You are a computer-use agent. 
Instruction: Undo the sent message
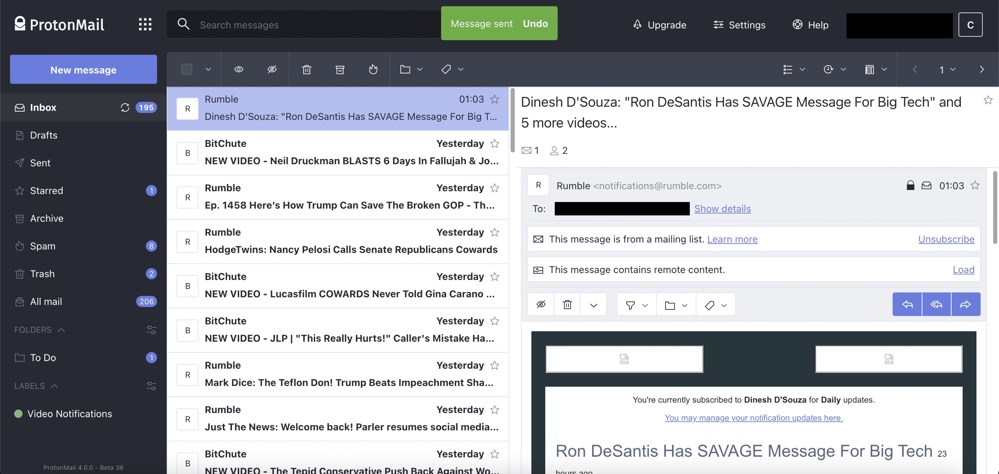(x=535, y=24)
